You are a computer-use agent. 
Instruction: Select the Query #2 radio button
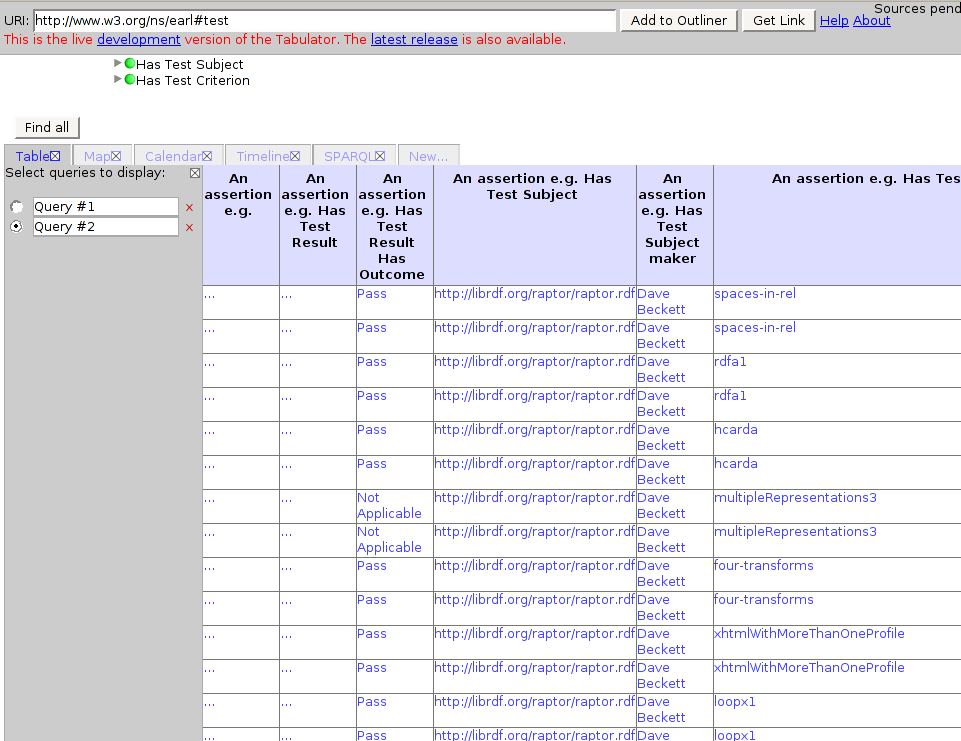(x=17, y=226)
